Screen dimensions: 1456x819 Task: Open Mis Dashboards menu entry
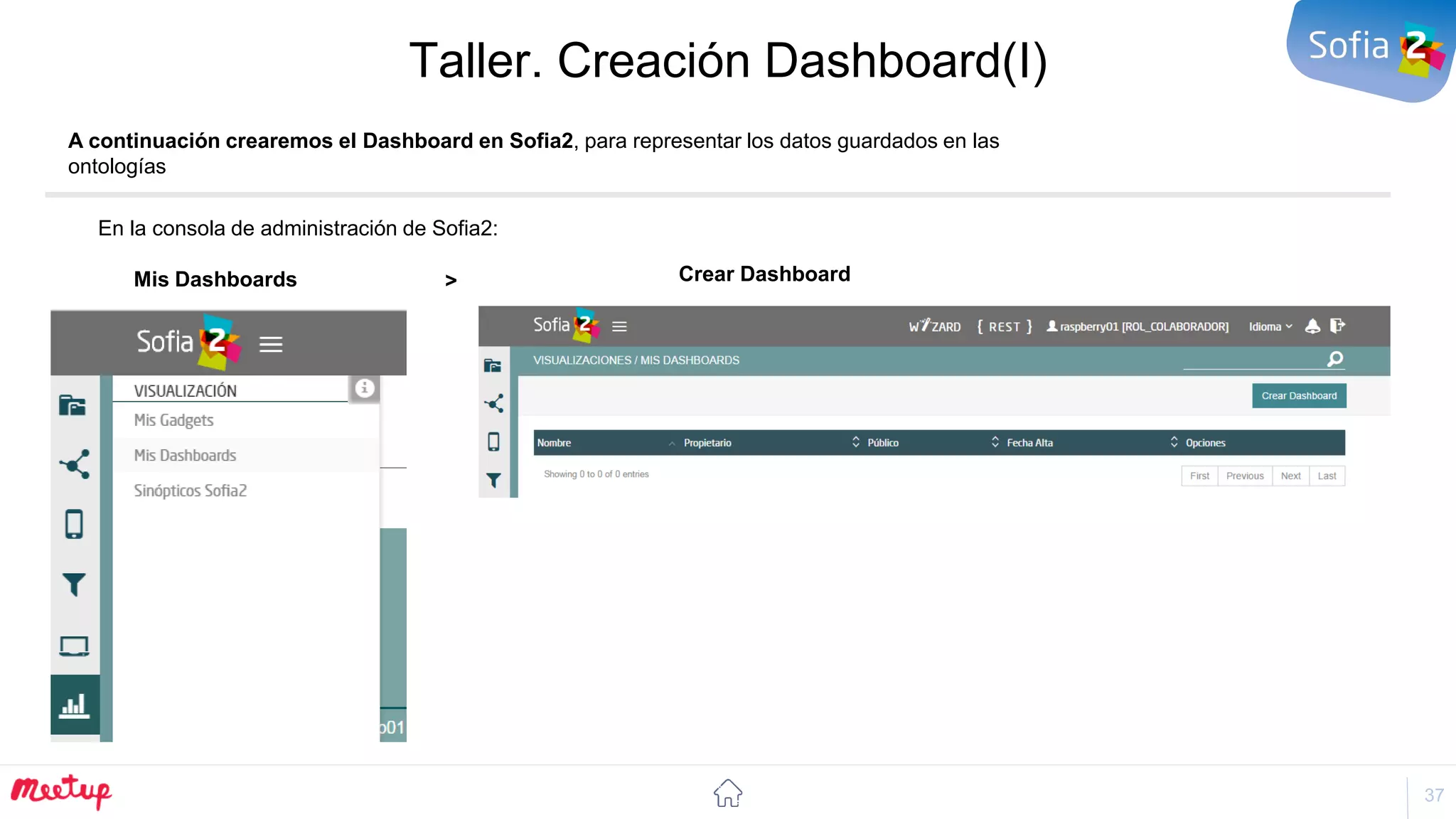(x=185, y=456)
